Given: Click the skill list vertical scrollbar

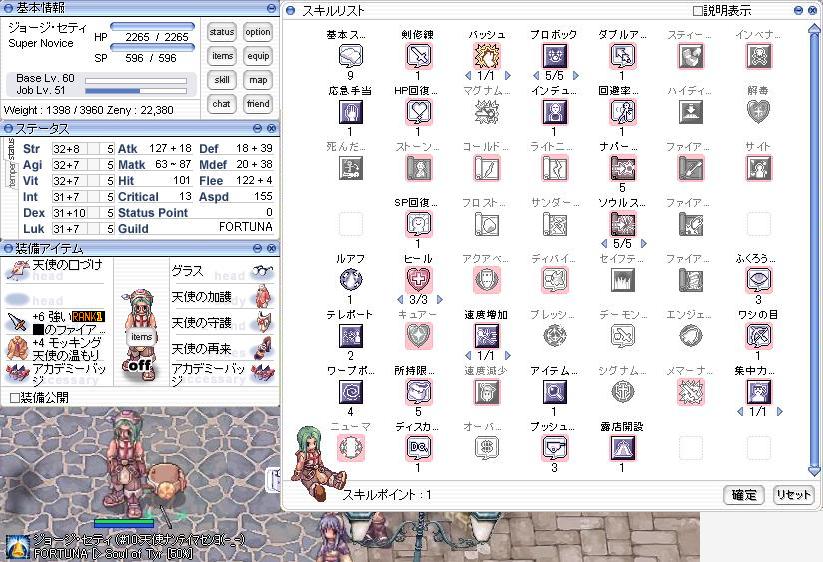Looking at the screenshot, I should click(814, 248).
